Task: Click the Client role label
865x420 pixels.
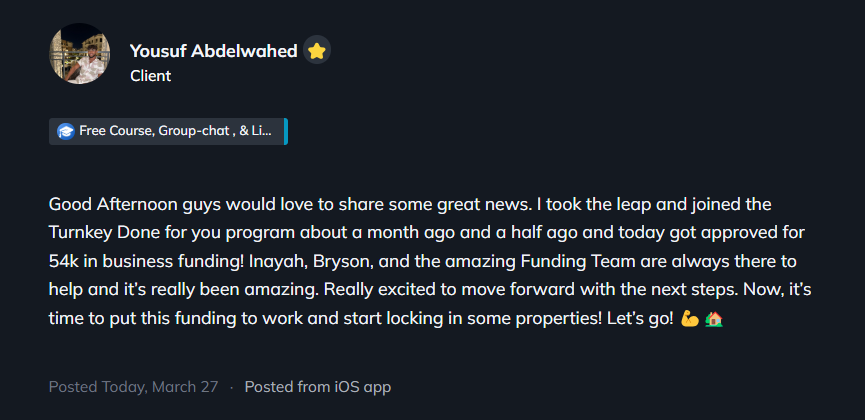Action: 150,76
